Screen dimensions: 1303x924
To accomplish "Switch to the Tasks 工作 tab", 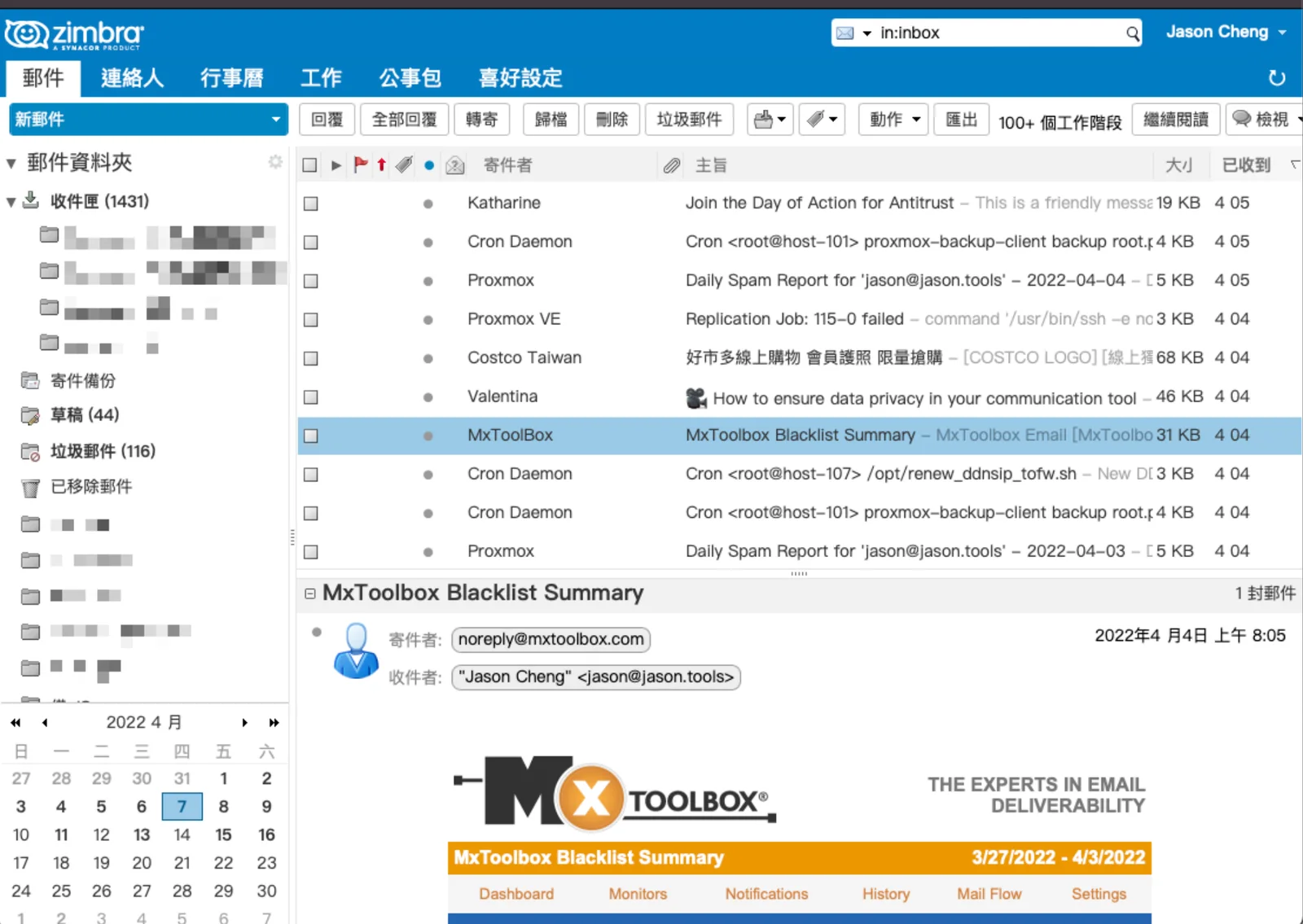I will click(321, 78).
